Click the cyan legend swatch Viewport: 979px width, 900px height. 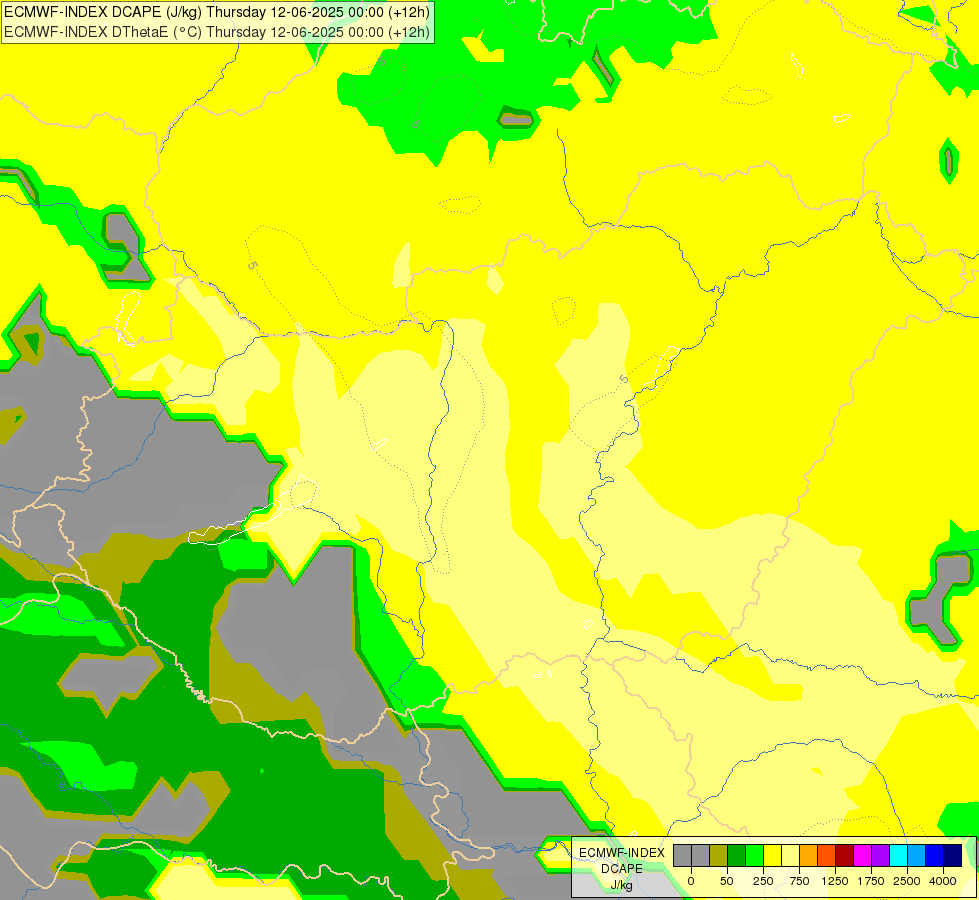pos(898,855)
